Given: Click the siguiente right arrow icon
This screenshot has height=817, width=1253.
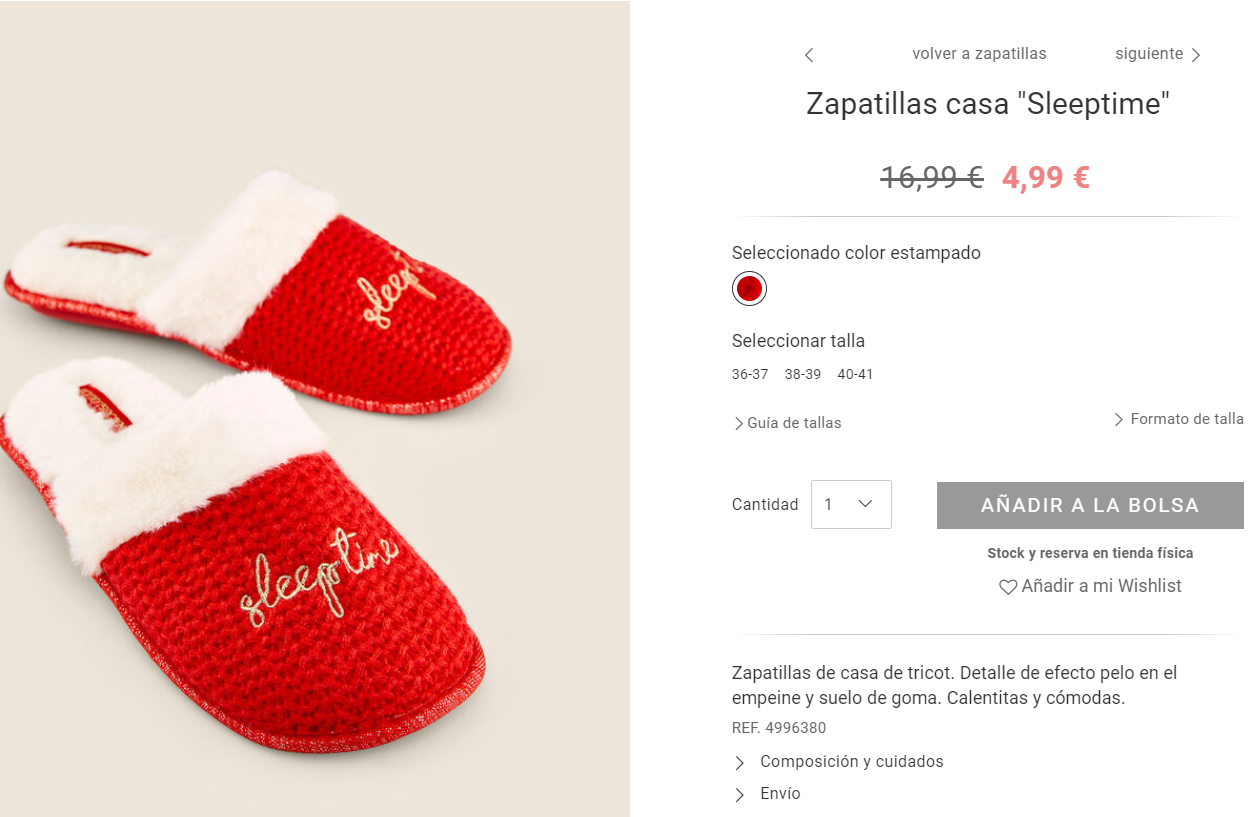Looking at the screenshot, I should tap(1196, 55).
